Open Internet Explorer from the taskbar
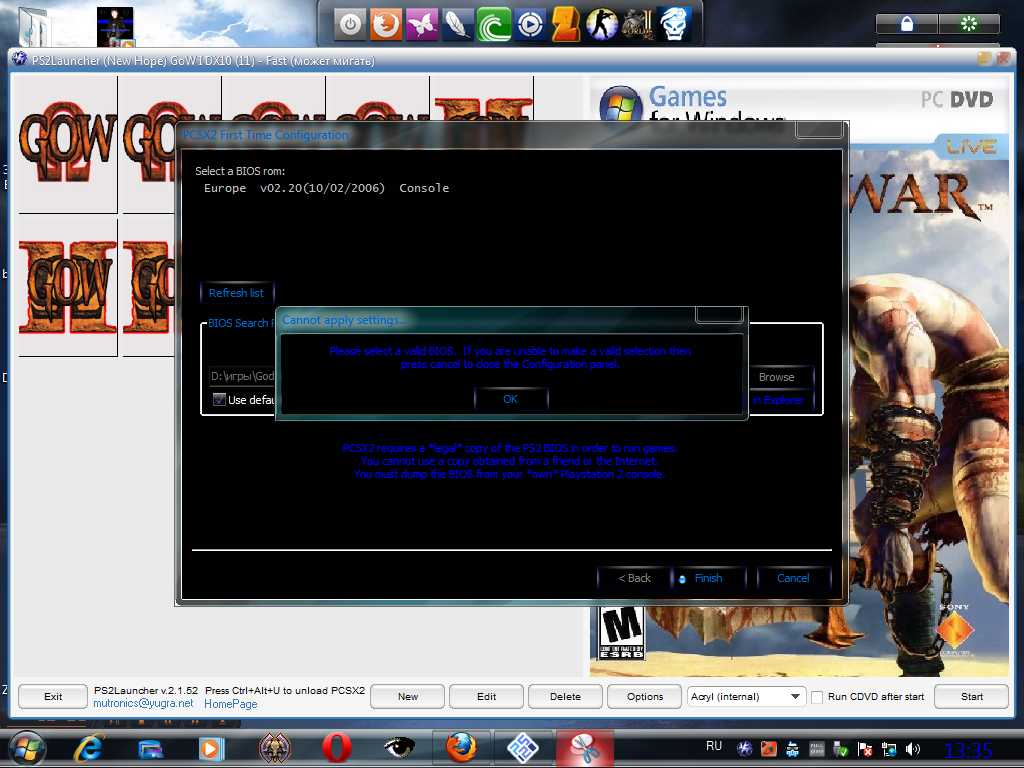 pyautogui.click(x=89, y=748)
